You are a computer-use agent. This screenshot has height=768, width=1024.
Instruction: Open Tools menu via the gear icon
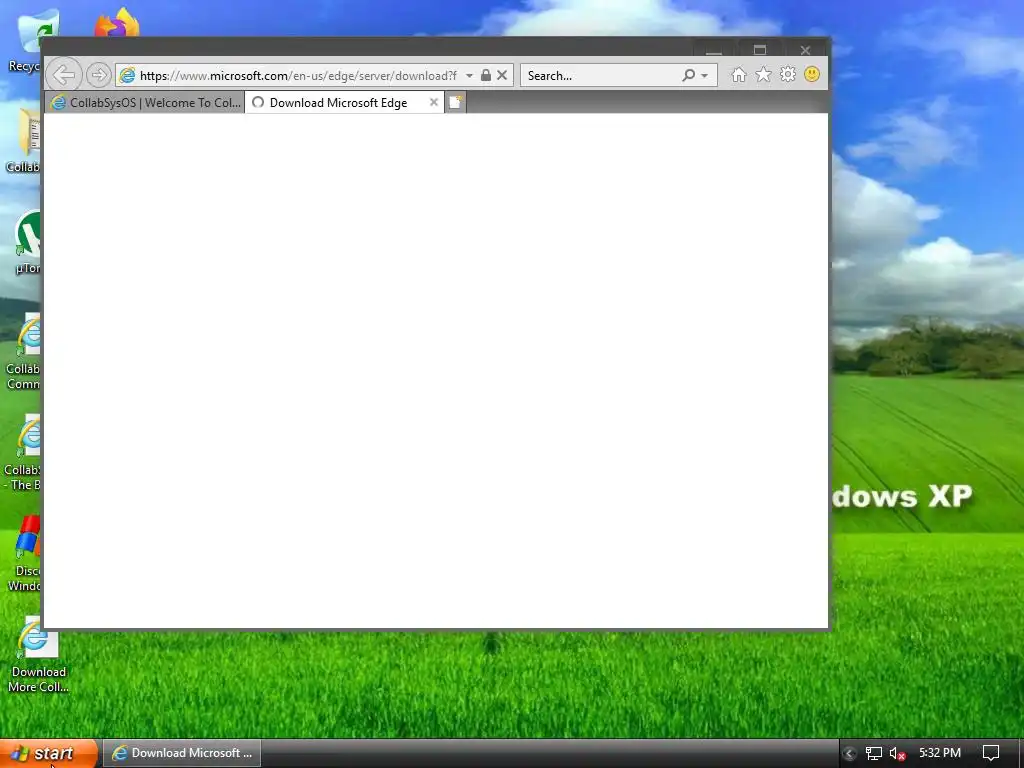coord(788,74)
